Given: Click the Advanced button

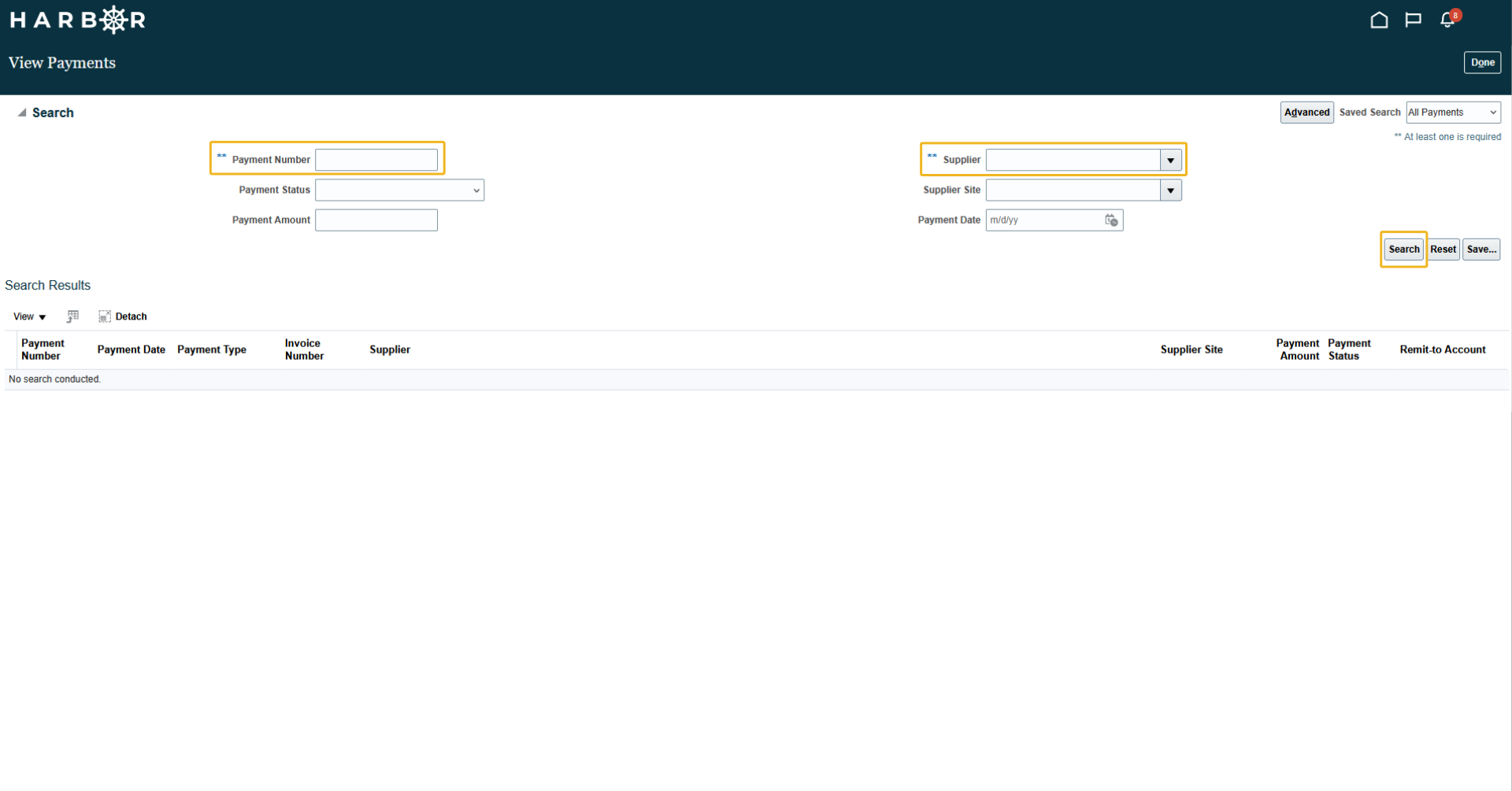Looking at the screenshot, I should pyautogui.click(x=1306, y=113).
